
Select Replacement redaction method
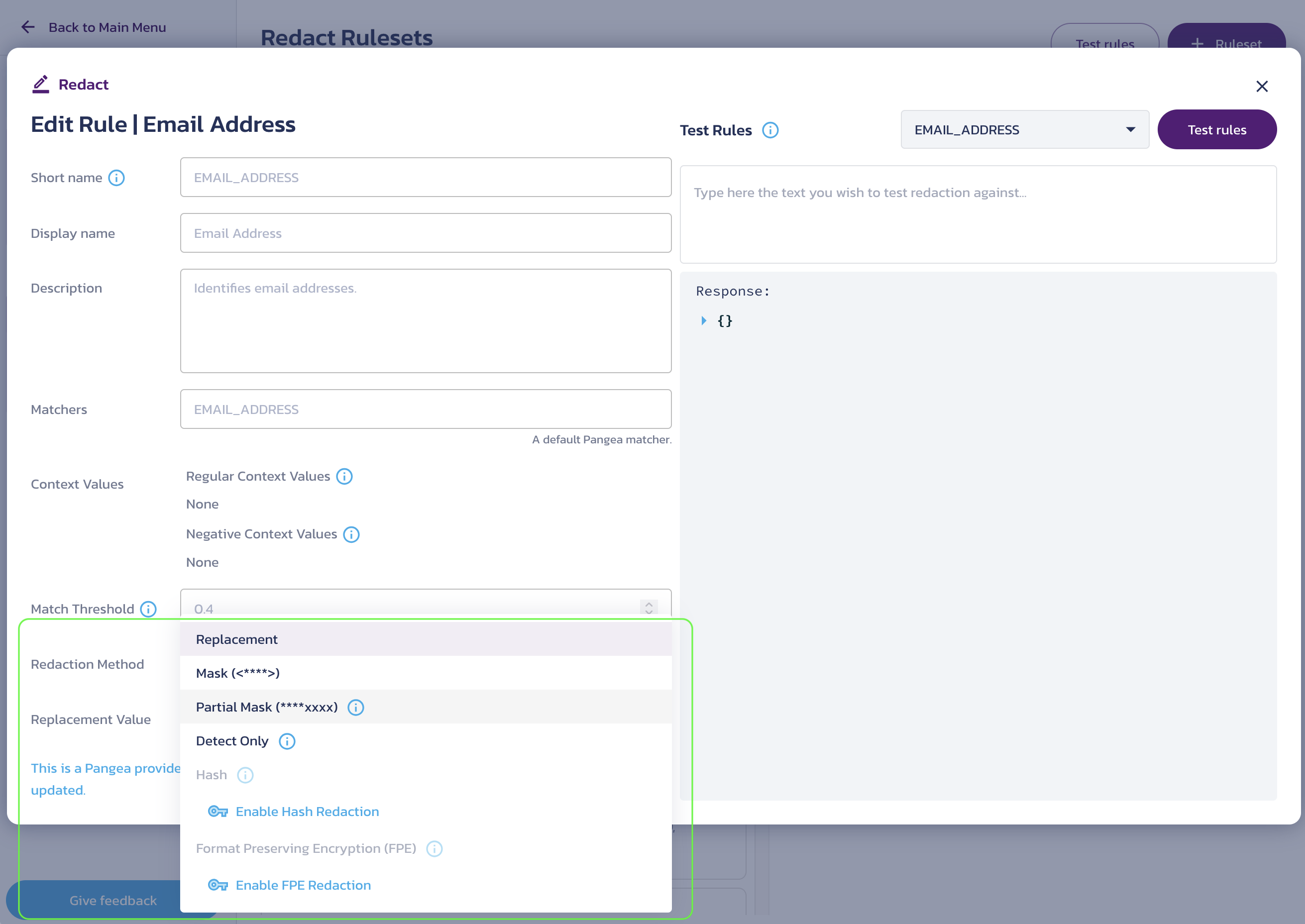pyautogui.click(x=236, y=639)
